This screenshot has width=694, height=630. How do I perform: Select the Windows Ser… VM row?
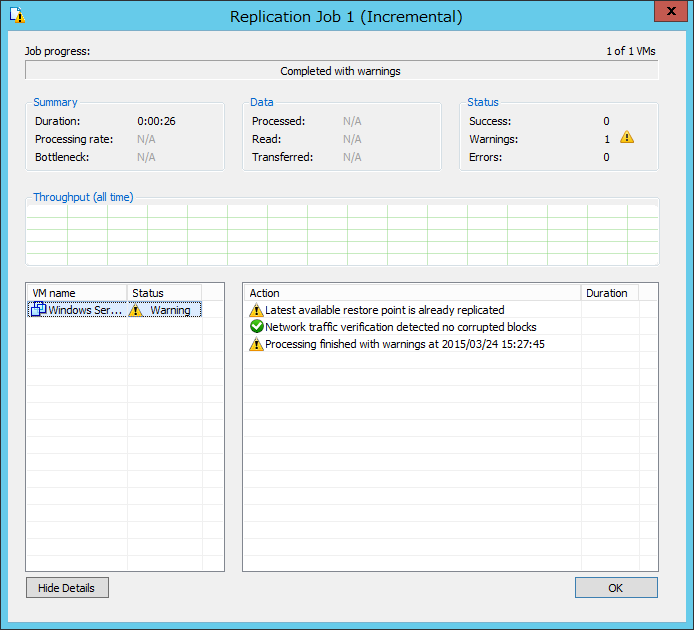pos(115,309)
